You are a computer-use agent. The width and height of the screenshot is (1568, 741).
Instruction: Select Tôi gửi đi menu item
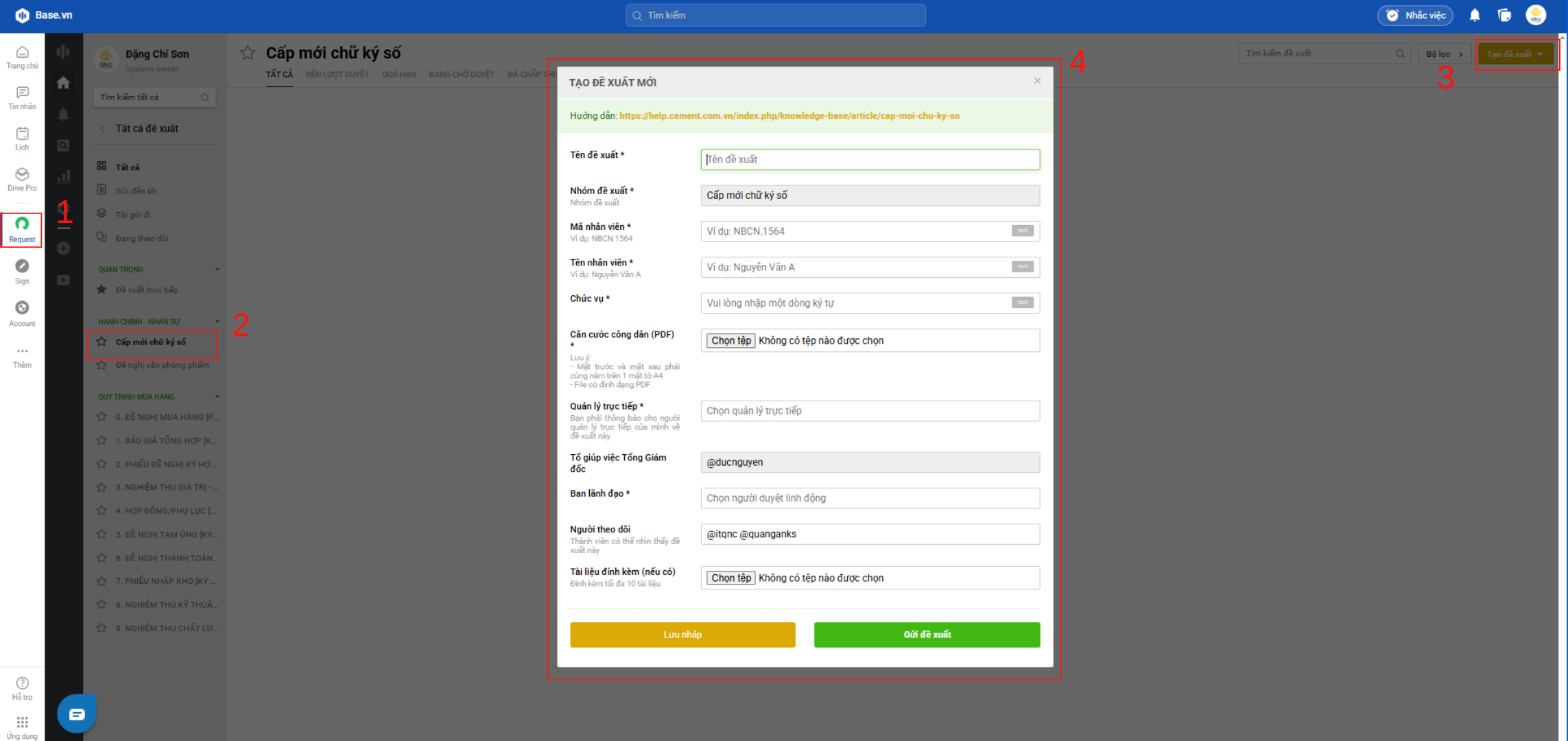(x=133, y=215)
